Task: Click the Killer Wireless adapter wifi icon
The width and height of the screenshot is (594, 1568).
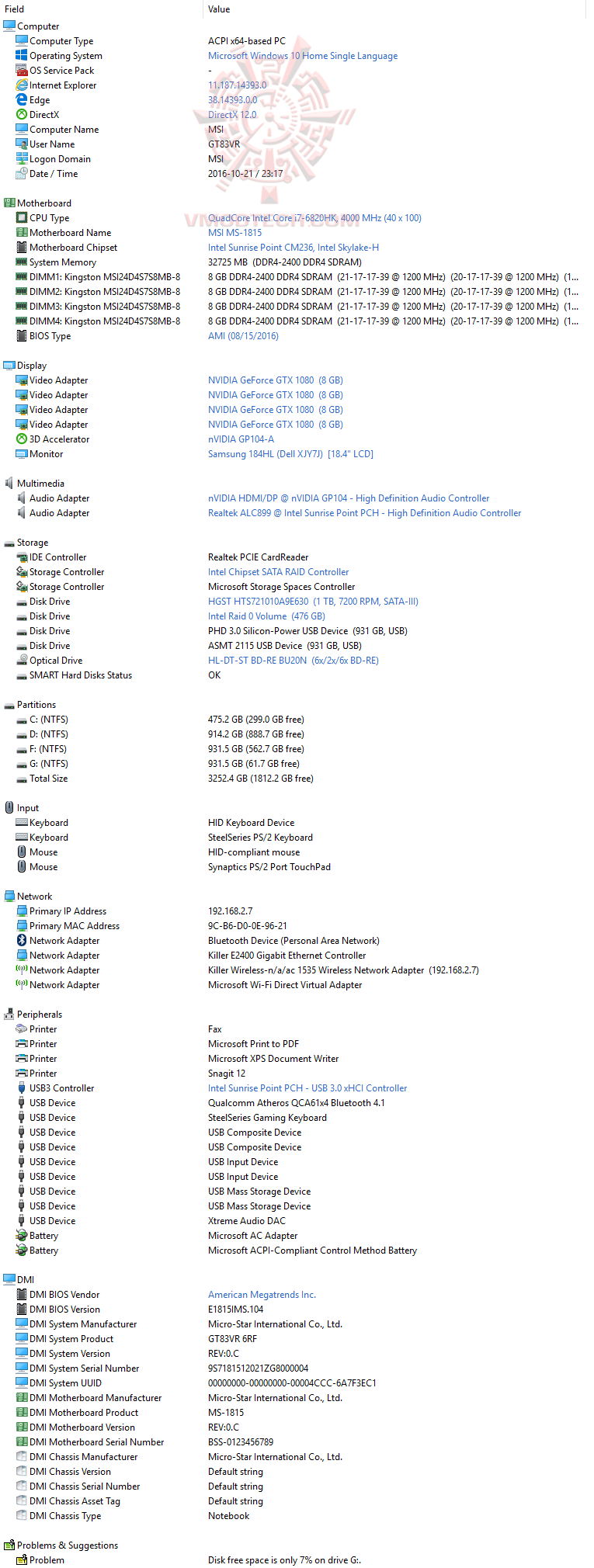Action: point(22,970)
